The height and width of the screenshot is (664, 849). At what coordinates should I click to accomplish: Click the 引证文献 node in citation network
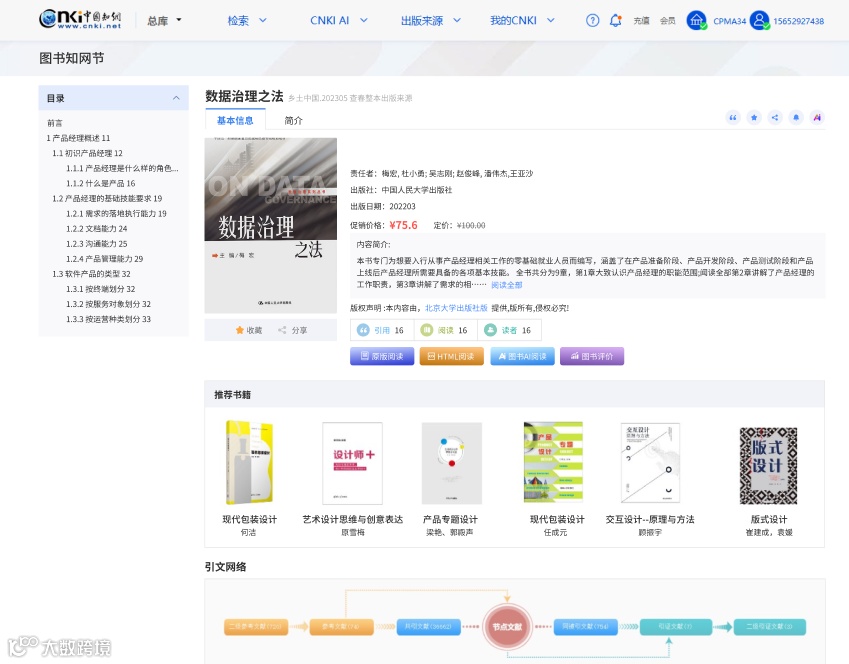coord(676,627)
